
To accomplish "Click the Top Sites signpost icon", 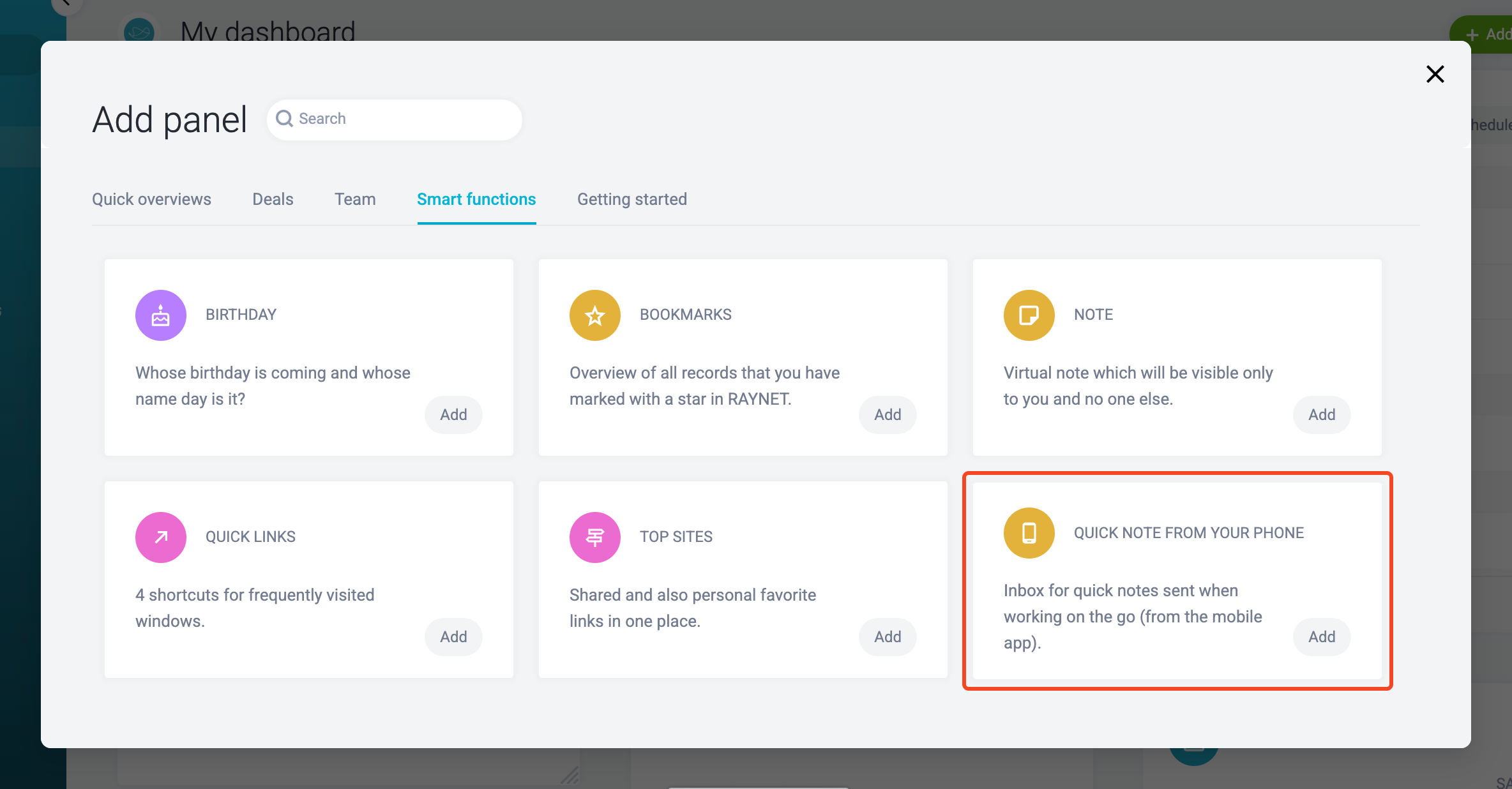I will pyautogui.click(x=595, y=537).
